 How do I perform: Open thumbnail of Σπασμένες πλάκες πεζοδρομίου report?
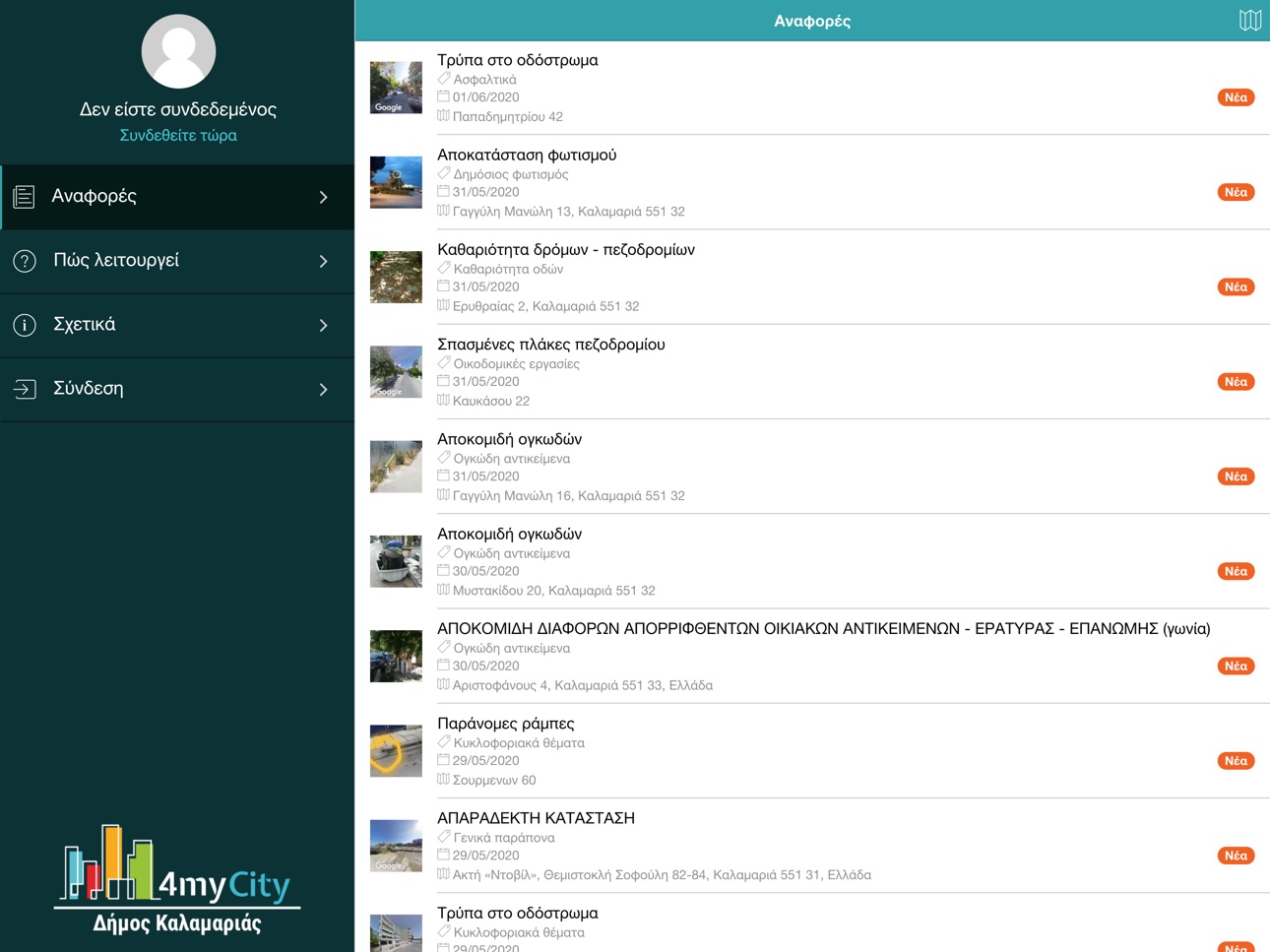tap(396, 371)
